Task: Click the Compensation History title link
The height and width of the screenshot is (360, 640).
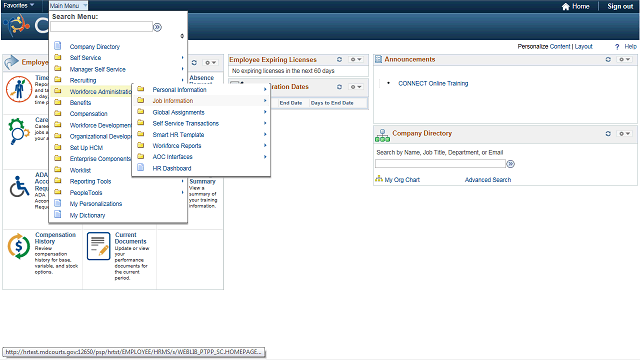Action: click(56, 238)
